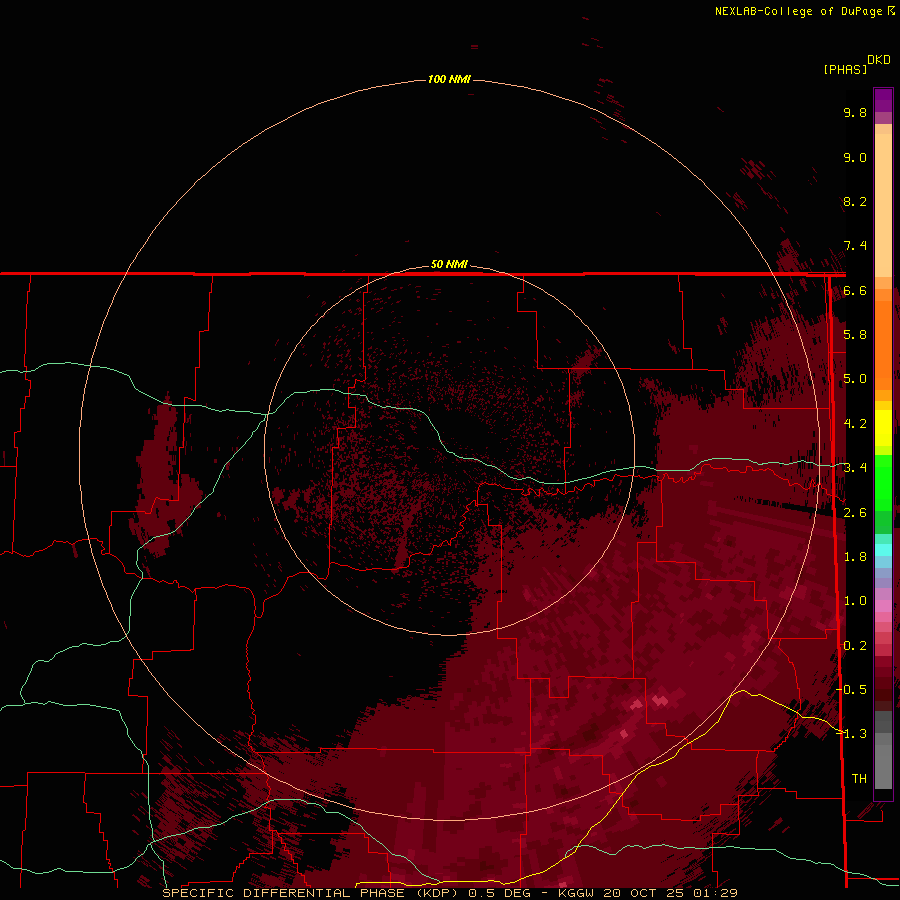Click the 5.8 value on the scale
This screenshot has width=900, height=900.
pos(855,335)
